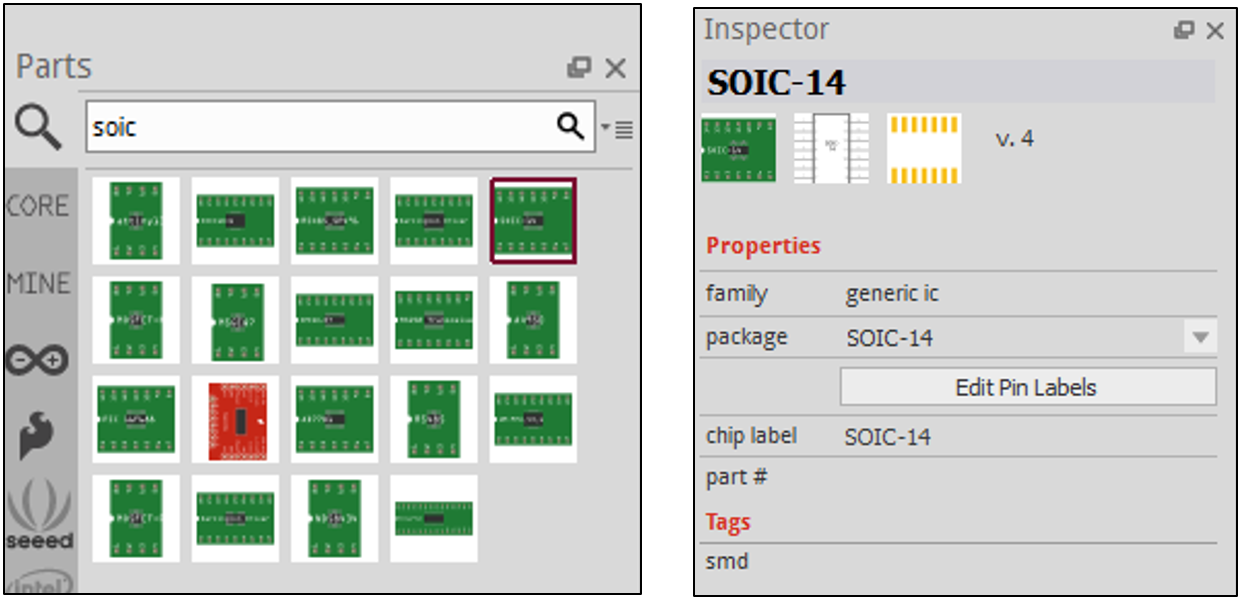Screen dimensions: 1242x600
Task: Select the red SparkFun breakout board part
Action: pos(237,420)
